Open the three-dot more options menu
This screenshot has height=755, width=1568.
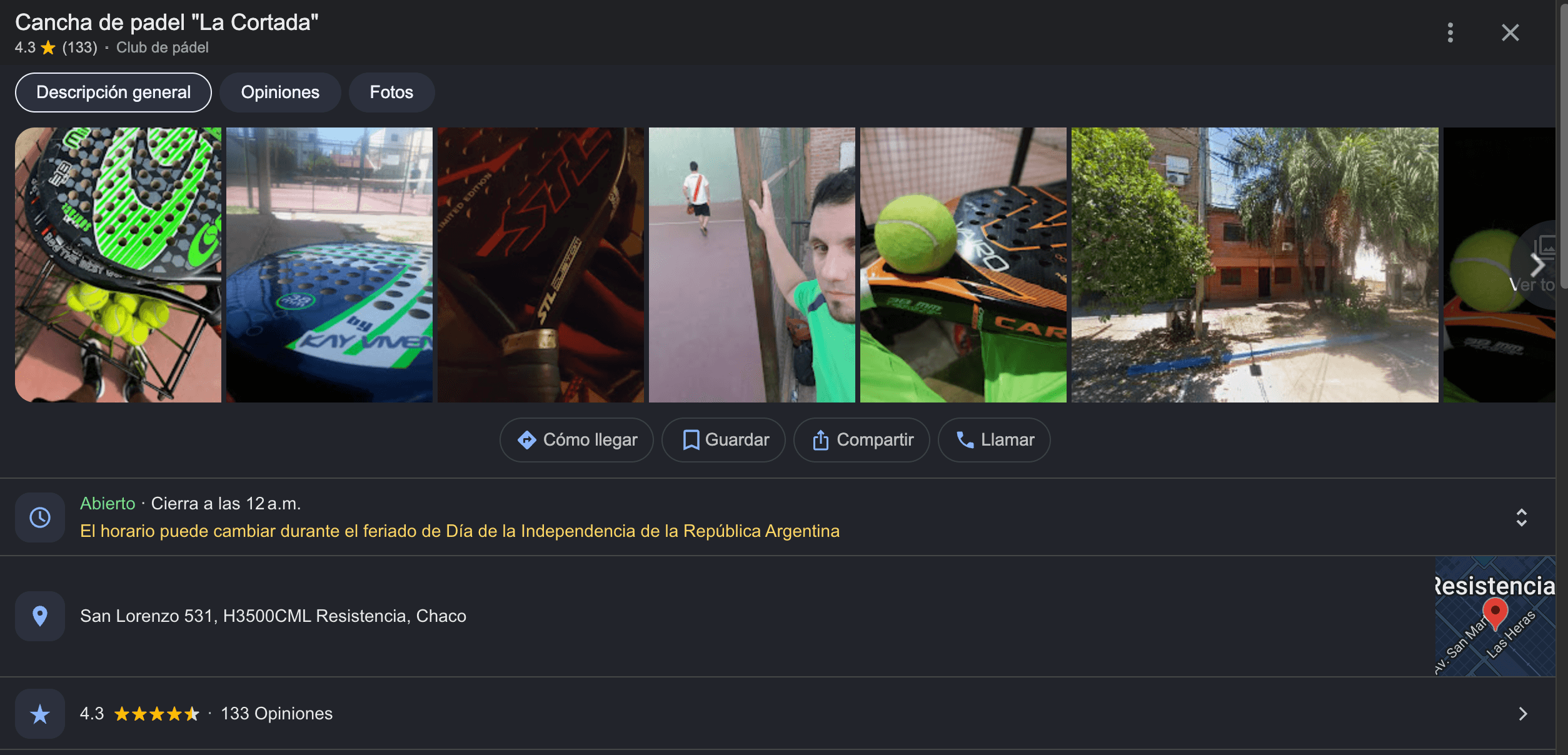point(1450,32)
